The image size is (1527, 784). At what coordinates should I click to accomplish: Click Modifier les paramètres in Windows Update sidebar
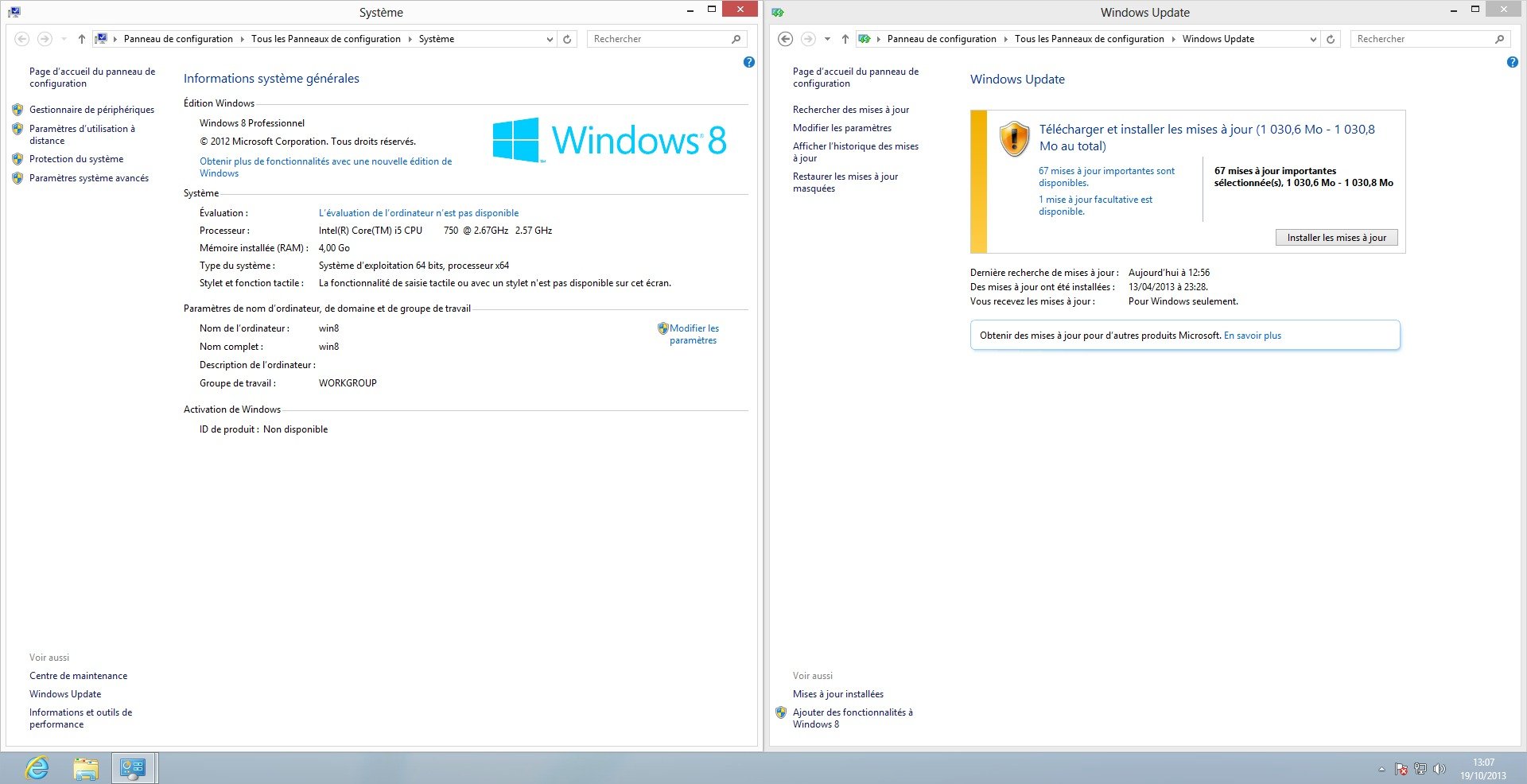842,128
